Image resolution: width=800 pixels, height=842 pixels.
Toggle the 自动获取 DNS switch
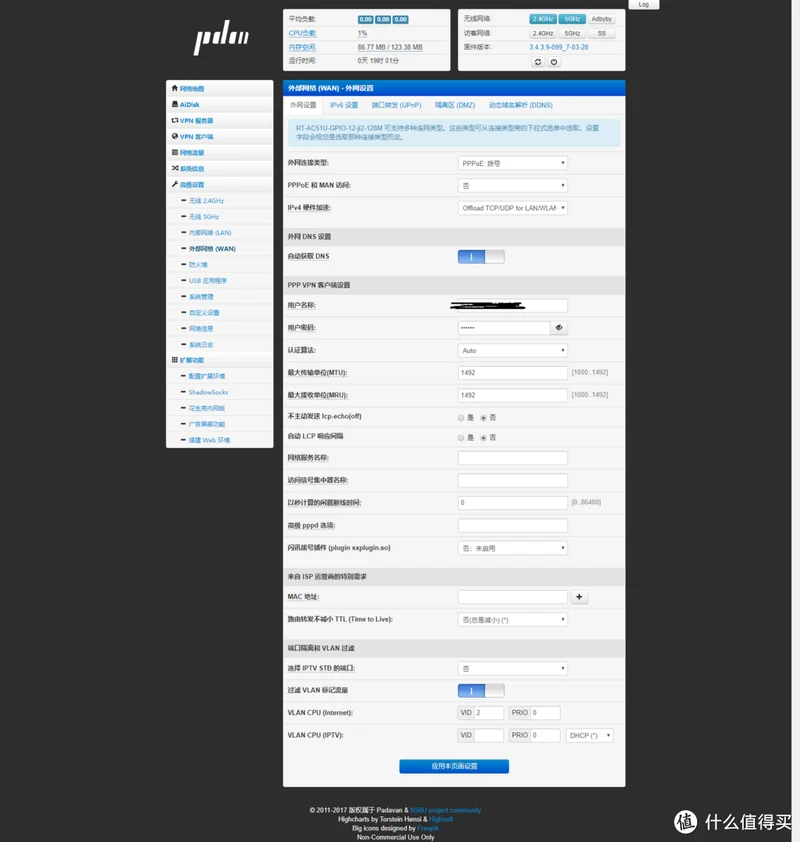point(481,257)
